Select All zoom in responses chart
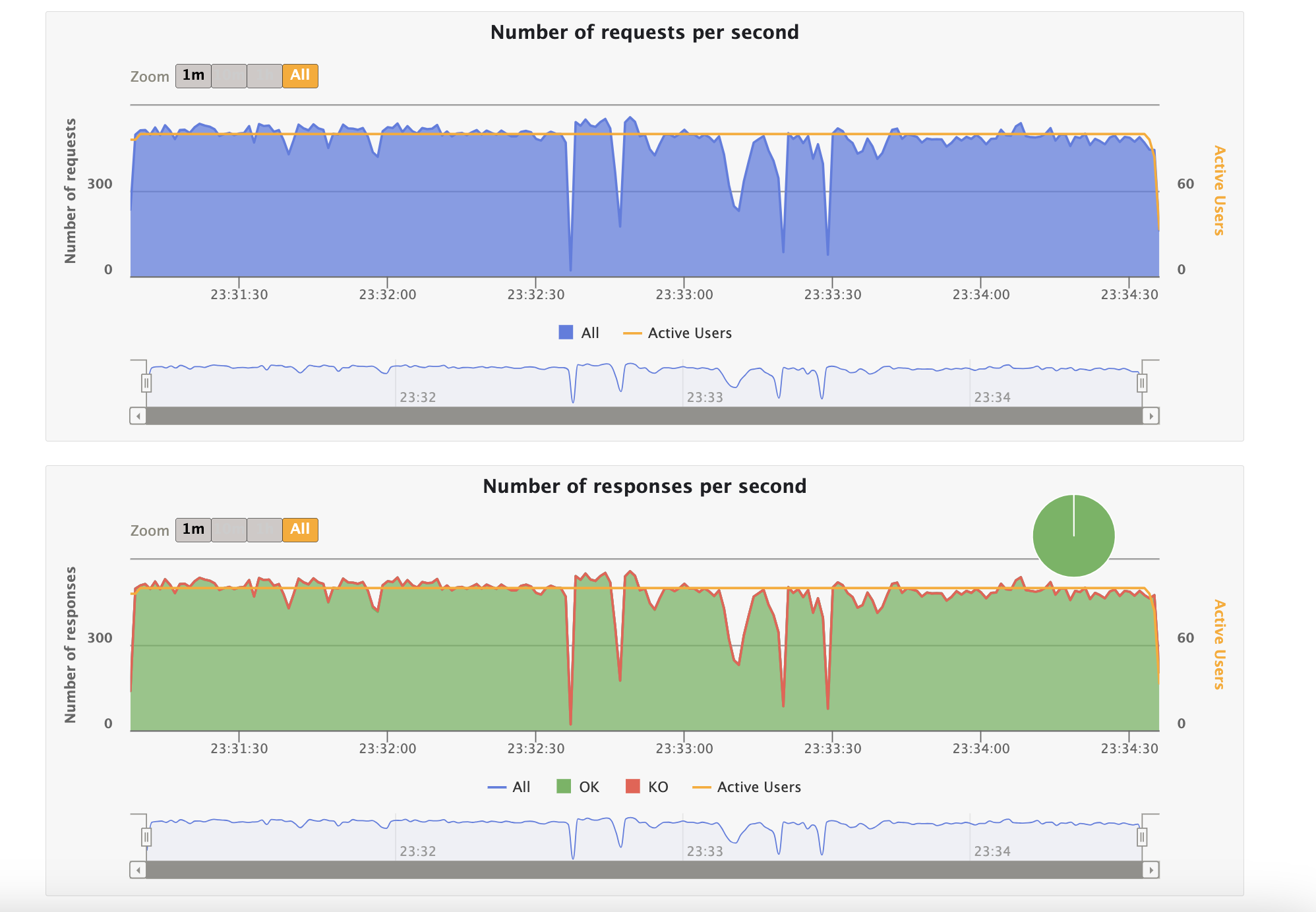Screen dimensions: 1316x912 (x=300, y=530)
